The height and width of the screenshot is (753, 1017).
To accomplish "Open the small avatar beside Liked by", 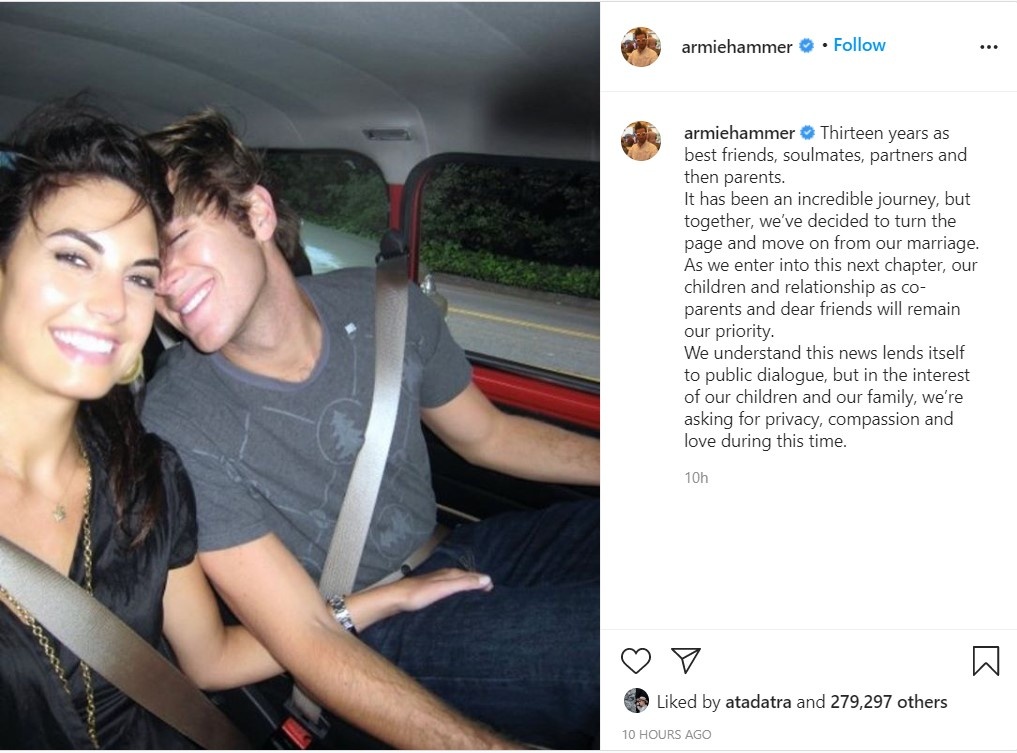I will coord(636,700).
